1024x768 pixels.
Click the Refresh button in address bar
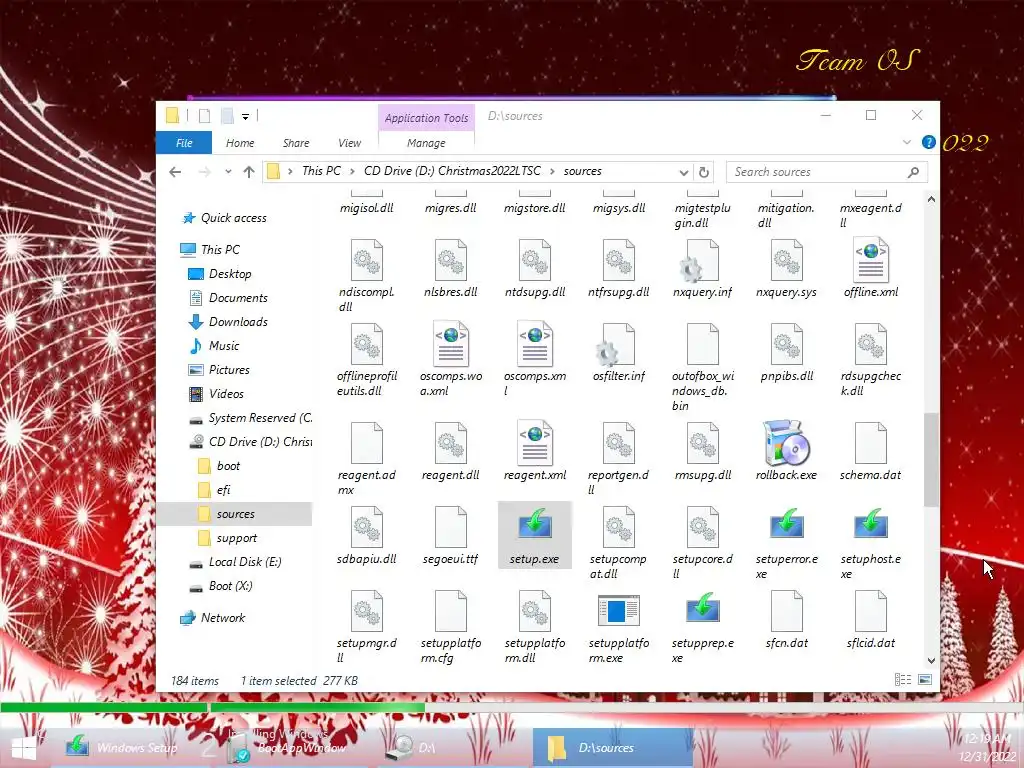[x=703, y=172]
